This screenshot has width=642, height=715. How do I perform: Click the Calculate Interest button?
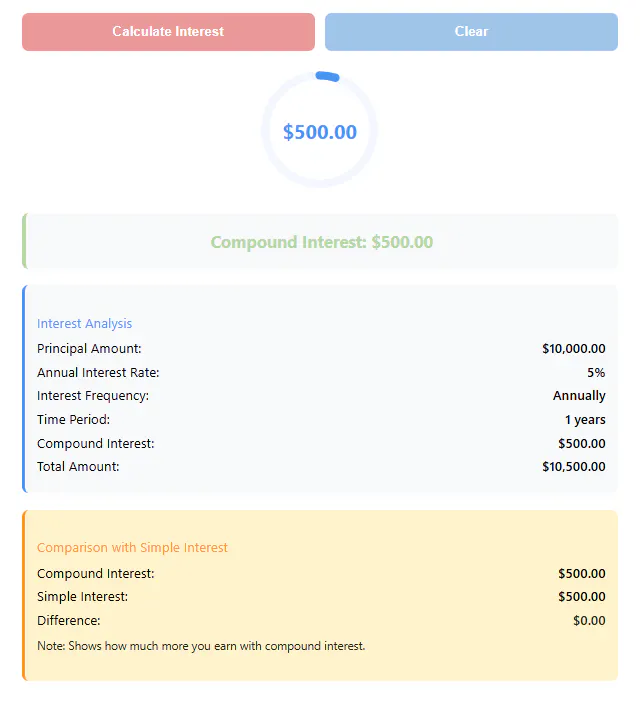168,31
